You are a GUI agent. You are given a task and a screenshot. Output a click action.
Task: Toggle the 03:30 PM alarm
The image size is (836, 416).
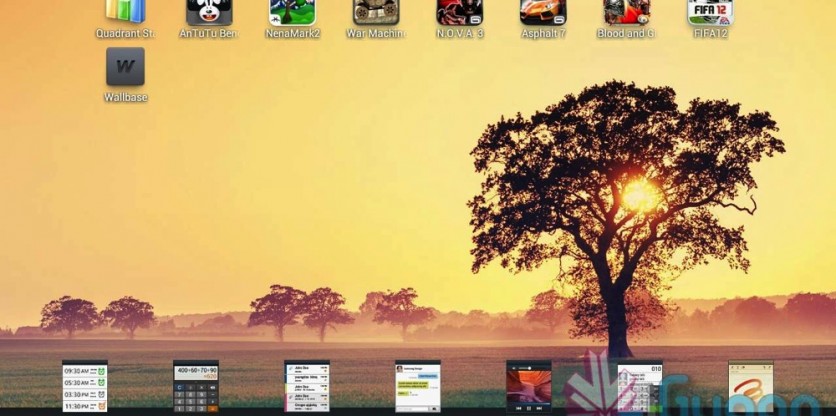(x=99, y=395)
